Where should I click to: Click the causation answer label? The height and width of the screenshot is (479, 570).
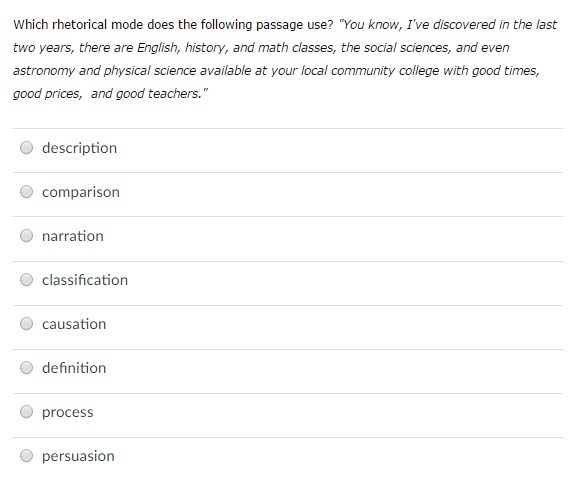tap(74, 324)
